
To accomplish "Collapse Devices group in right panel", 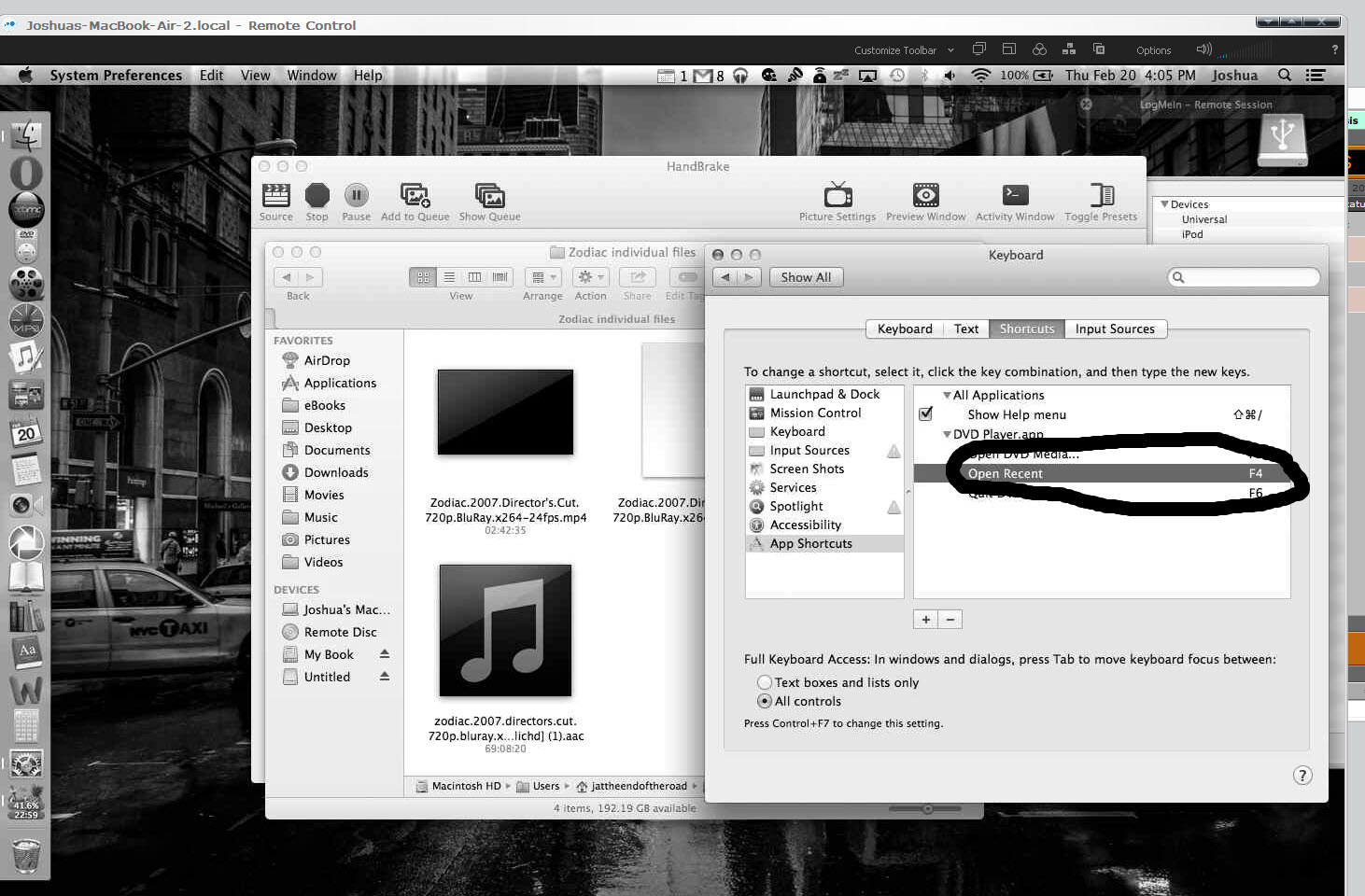I will pos(1164,203).
